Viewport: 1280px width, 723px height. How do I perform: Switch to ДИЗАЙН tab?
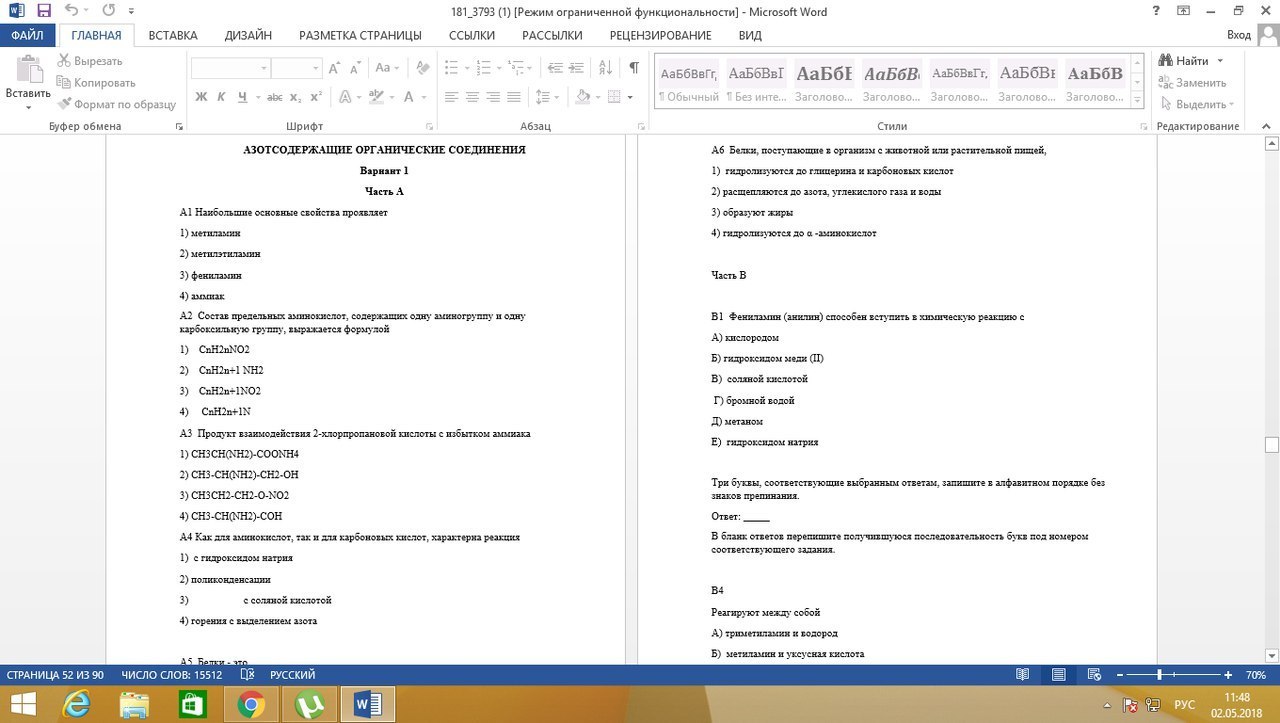[x=248, y=35]
